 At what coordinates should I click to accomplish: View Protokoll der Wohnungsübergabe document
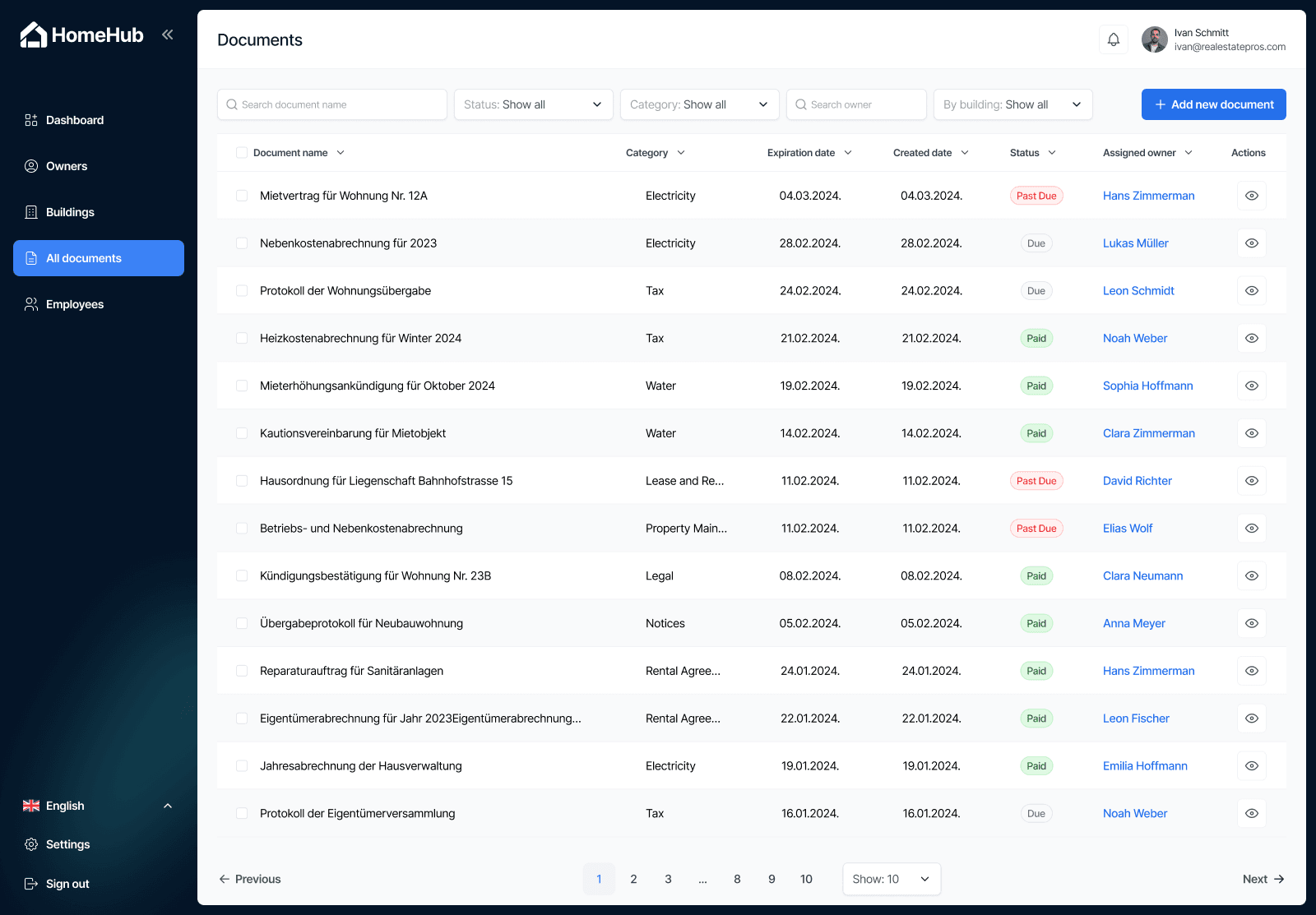tap(1252, 291)
